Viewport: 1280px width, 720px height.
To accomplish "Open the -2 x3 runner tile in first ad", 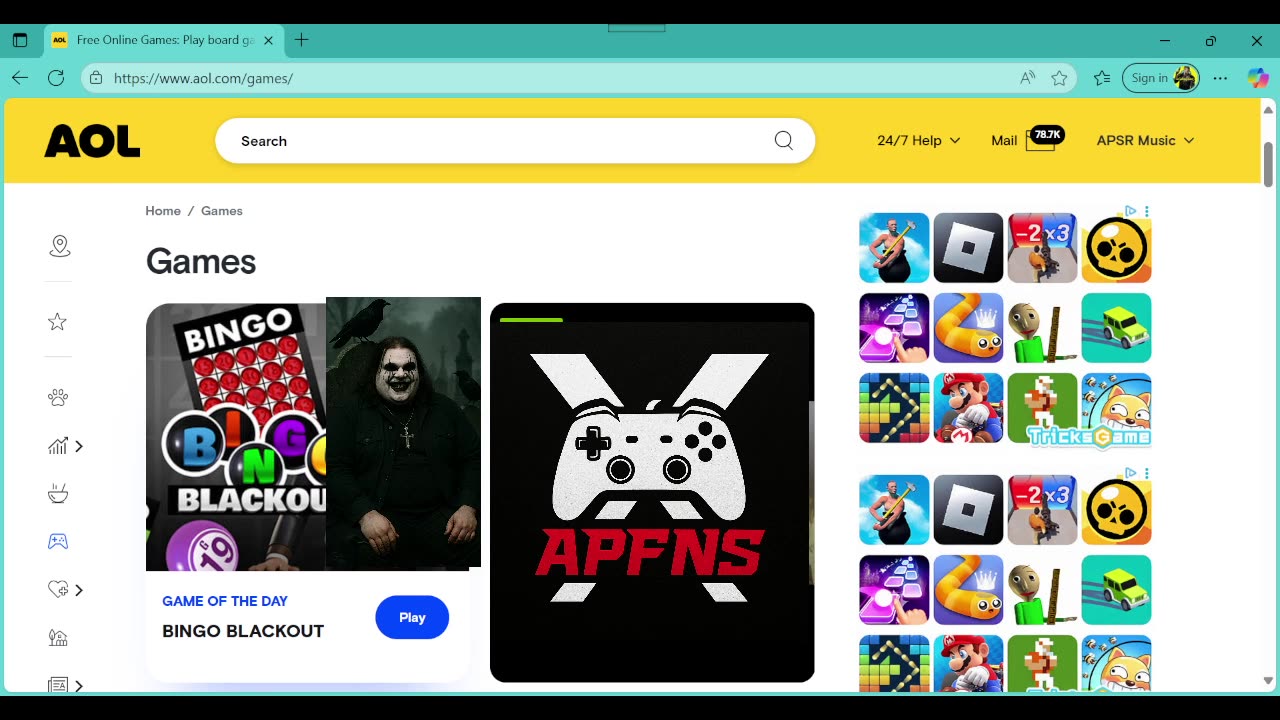I will click(1042, 248).
